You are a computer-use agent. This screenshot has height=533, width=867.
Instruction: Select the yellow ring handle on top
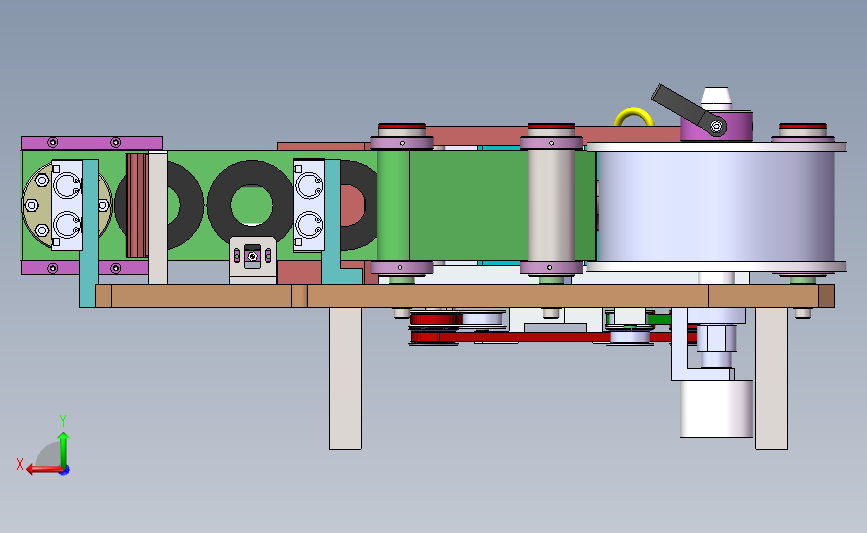tap(634, 116)
